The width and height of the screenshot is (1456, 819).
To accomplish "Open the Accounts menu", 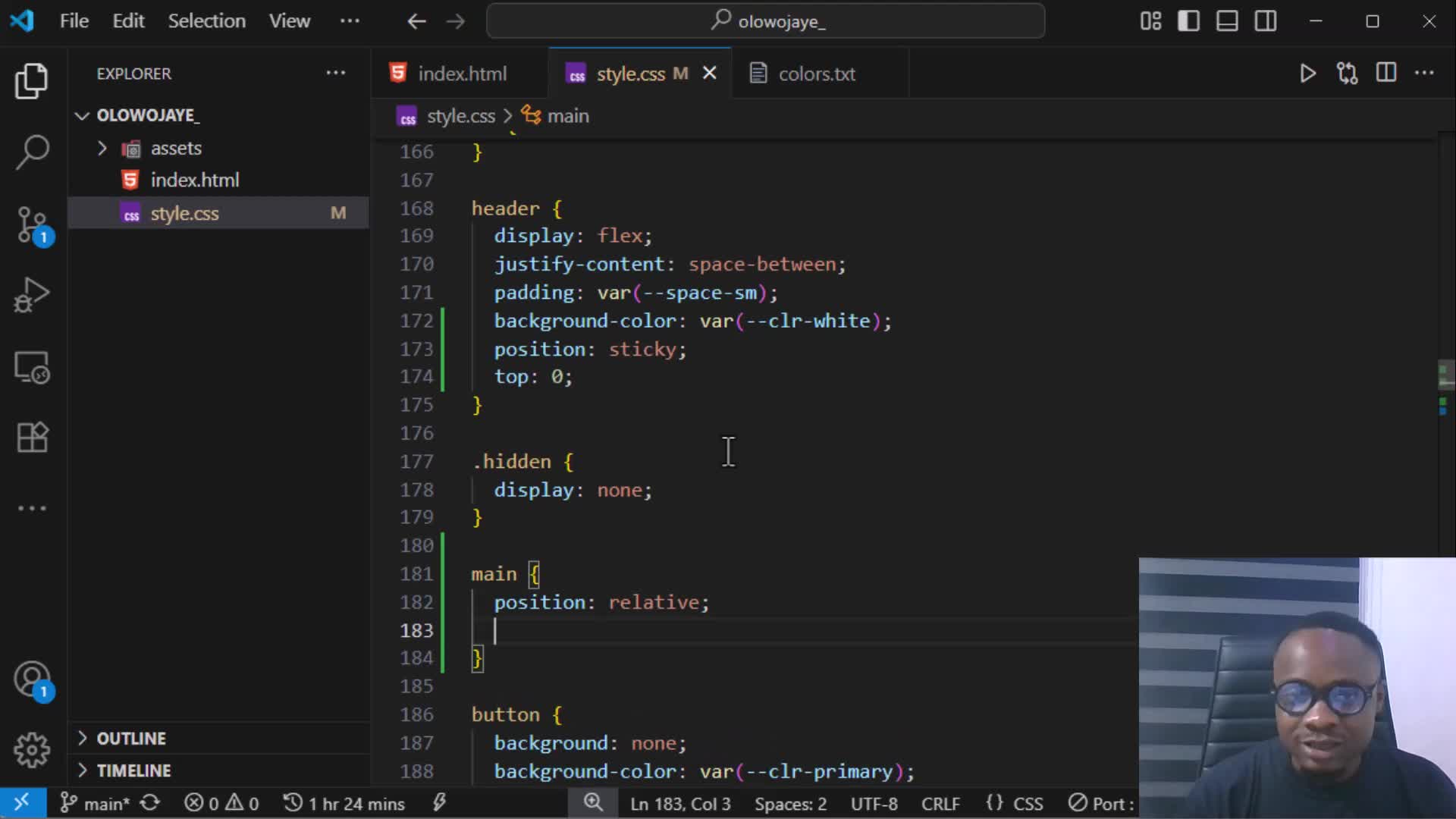I will tap(32, 679).
